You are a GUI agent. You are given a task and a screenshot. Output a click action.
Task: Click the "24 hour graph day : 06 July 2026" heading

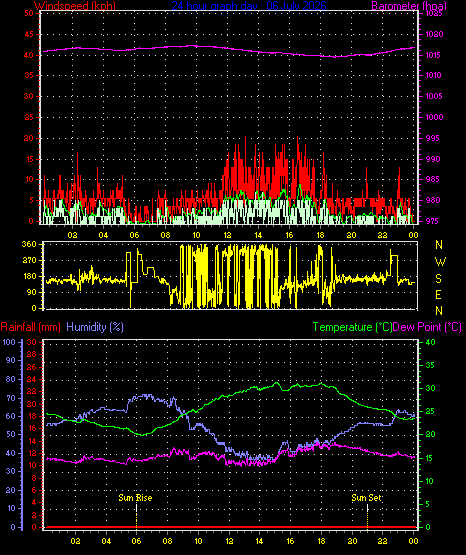point(249,6)
